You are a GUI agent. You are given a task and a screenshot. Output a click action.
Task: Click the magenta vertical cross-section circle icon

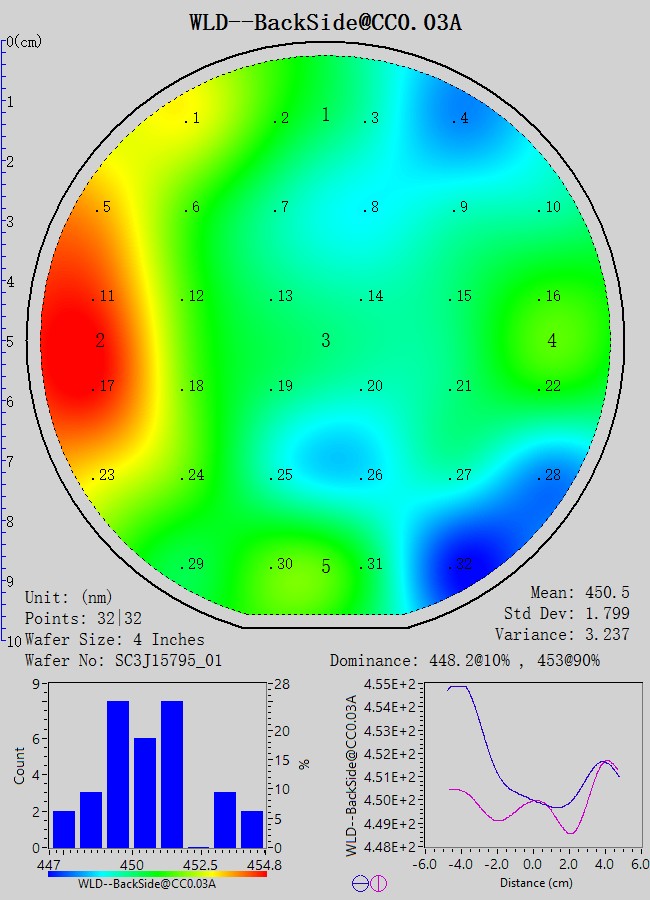pyautogui.click(x=378, y=883)
